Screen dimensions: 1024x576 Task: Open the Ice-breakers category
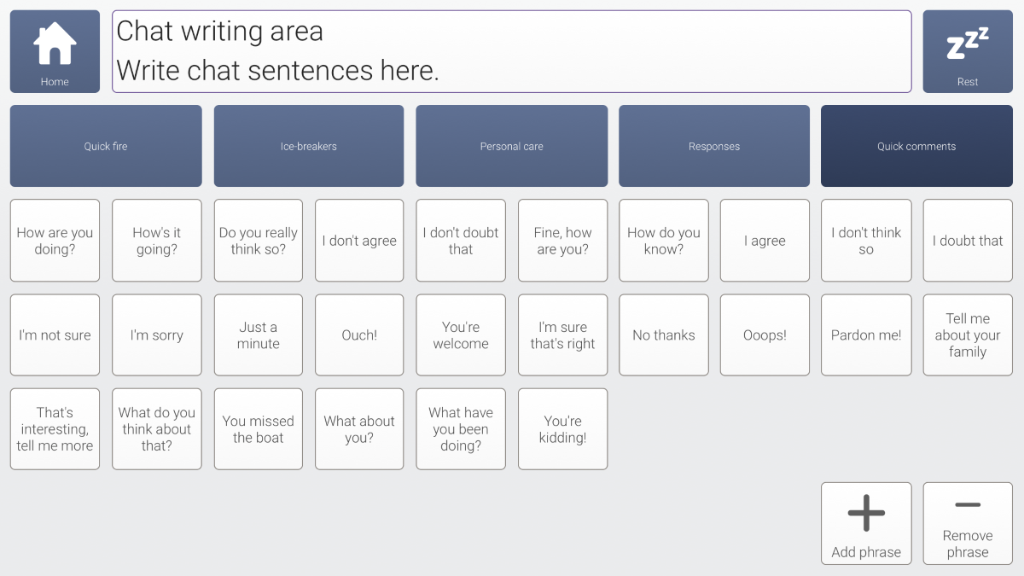[308, 146]
